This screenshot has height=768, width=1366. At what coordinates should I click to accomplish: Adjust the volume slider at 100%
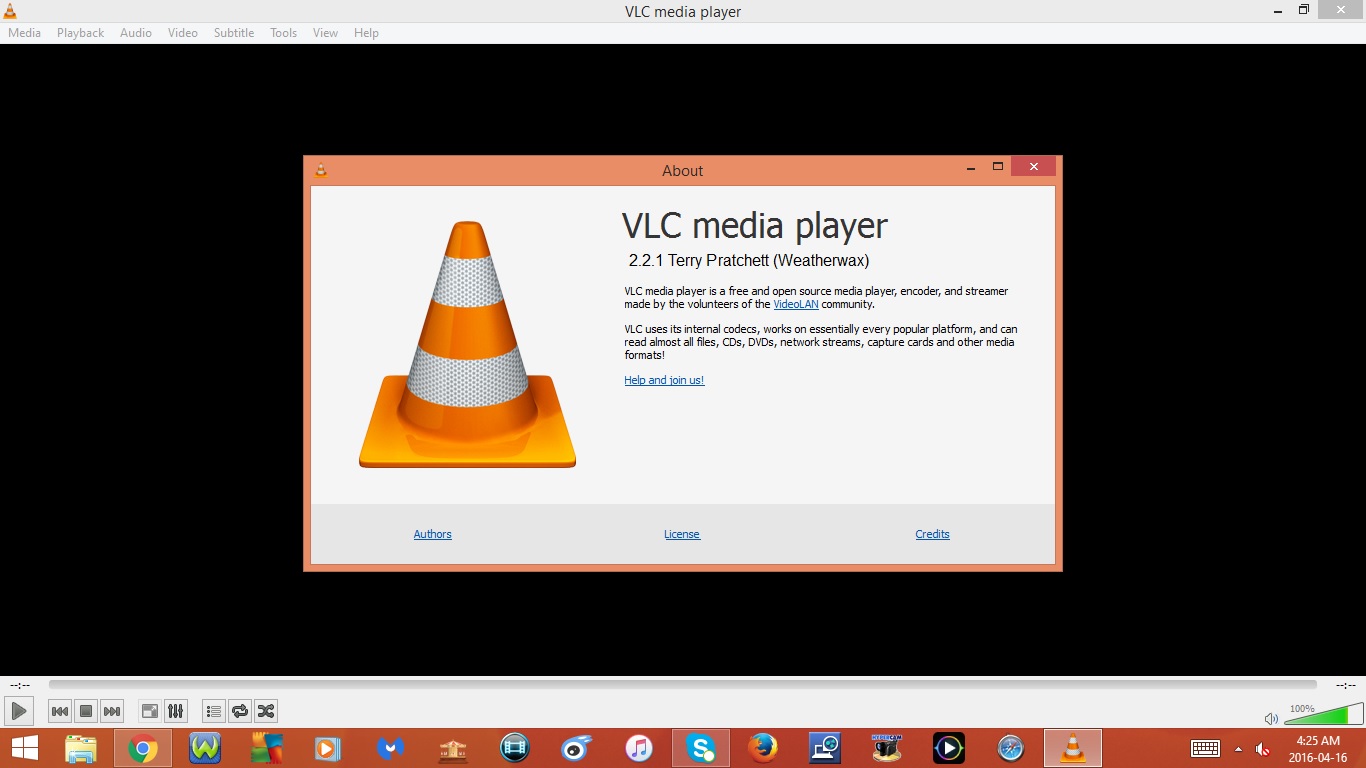point(1324,714)
